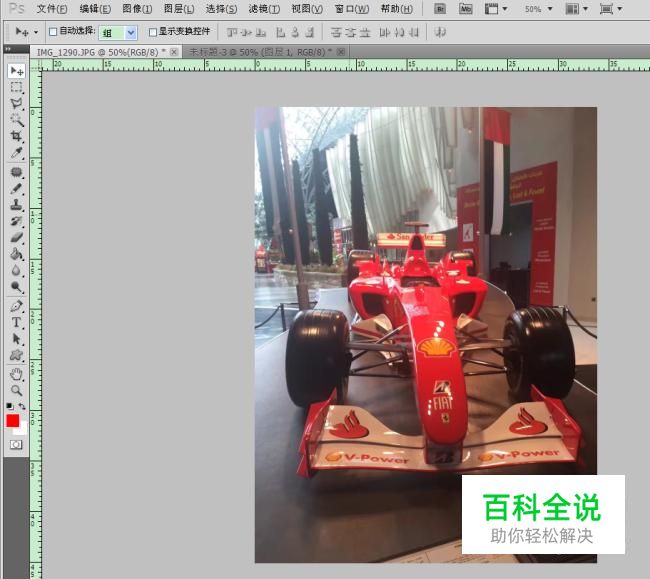The image size is (650, 579).
Task: Click the Auto-Align Layers icon
Action: click(x=440, y=32)
